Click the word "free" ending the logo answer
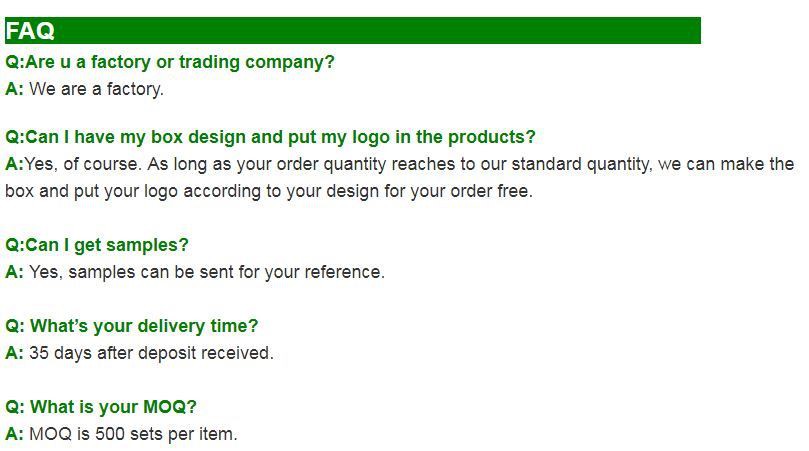Viewport: 809px width, 451px height. [514, 191]
